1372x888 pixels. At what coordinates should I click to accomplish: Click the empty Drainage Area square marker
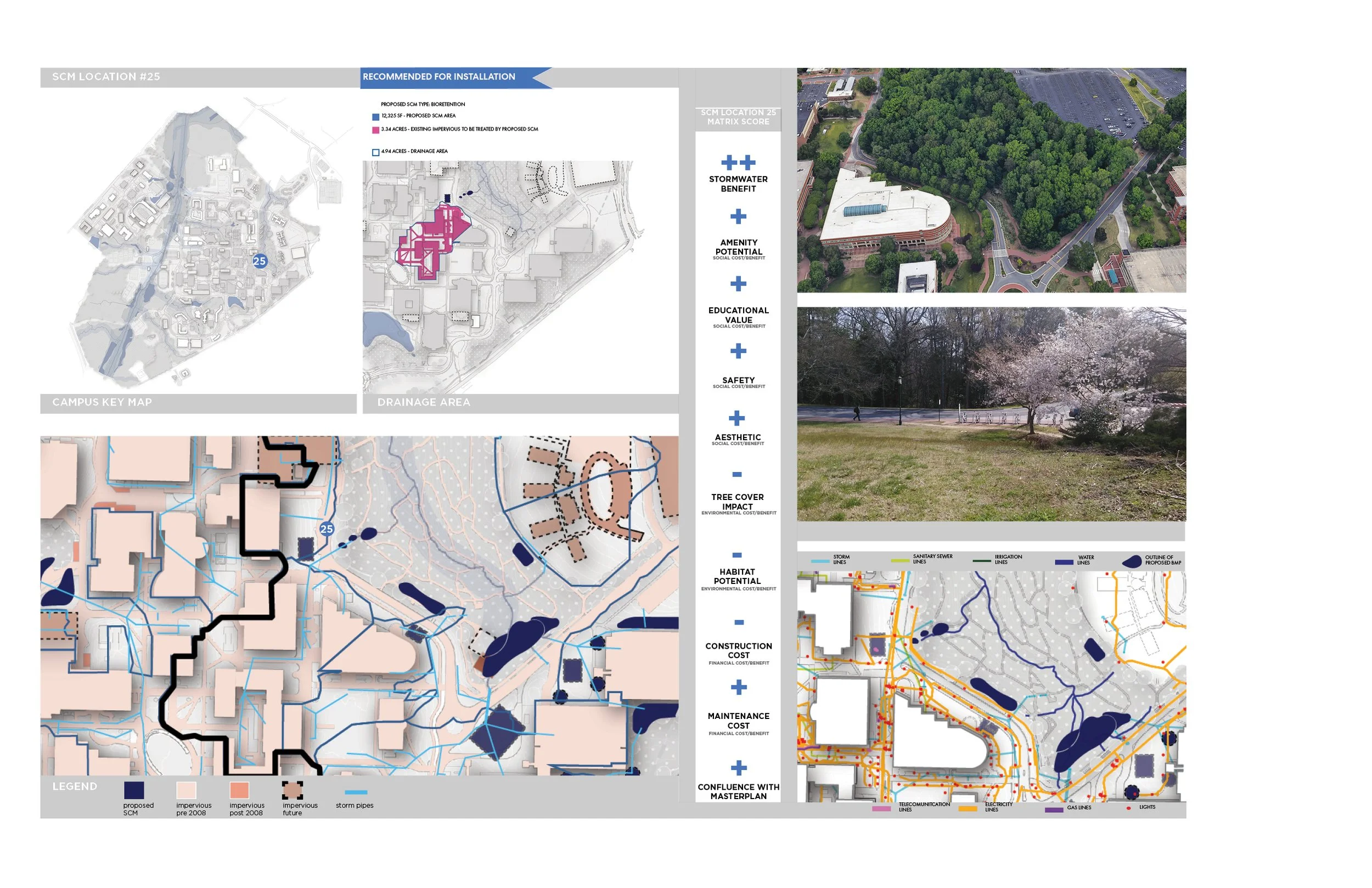376,152
